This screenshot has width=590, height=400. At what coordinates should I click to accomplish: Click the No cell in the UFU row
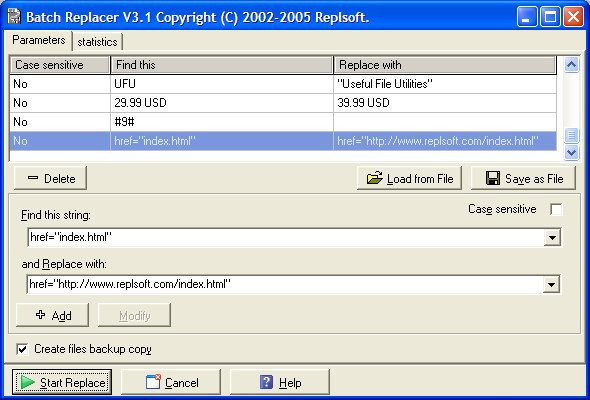60,84
